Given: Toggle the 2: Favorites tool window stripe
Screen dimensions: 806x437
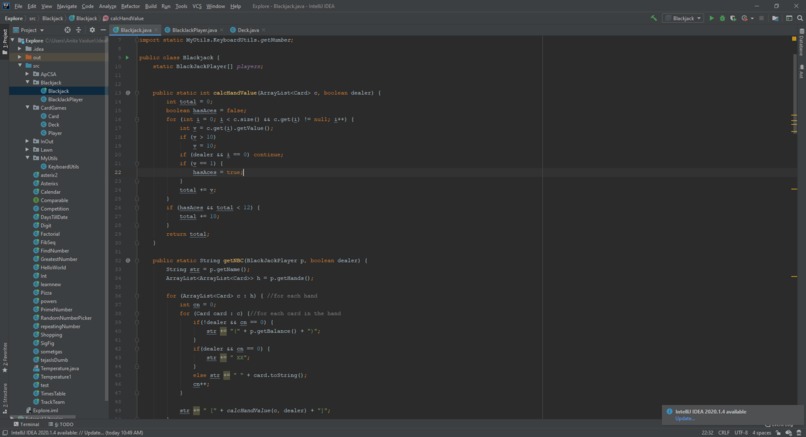Looking at the screenshot, I should click(5, 358).
